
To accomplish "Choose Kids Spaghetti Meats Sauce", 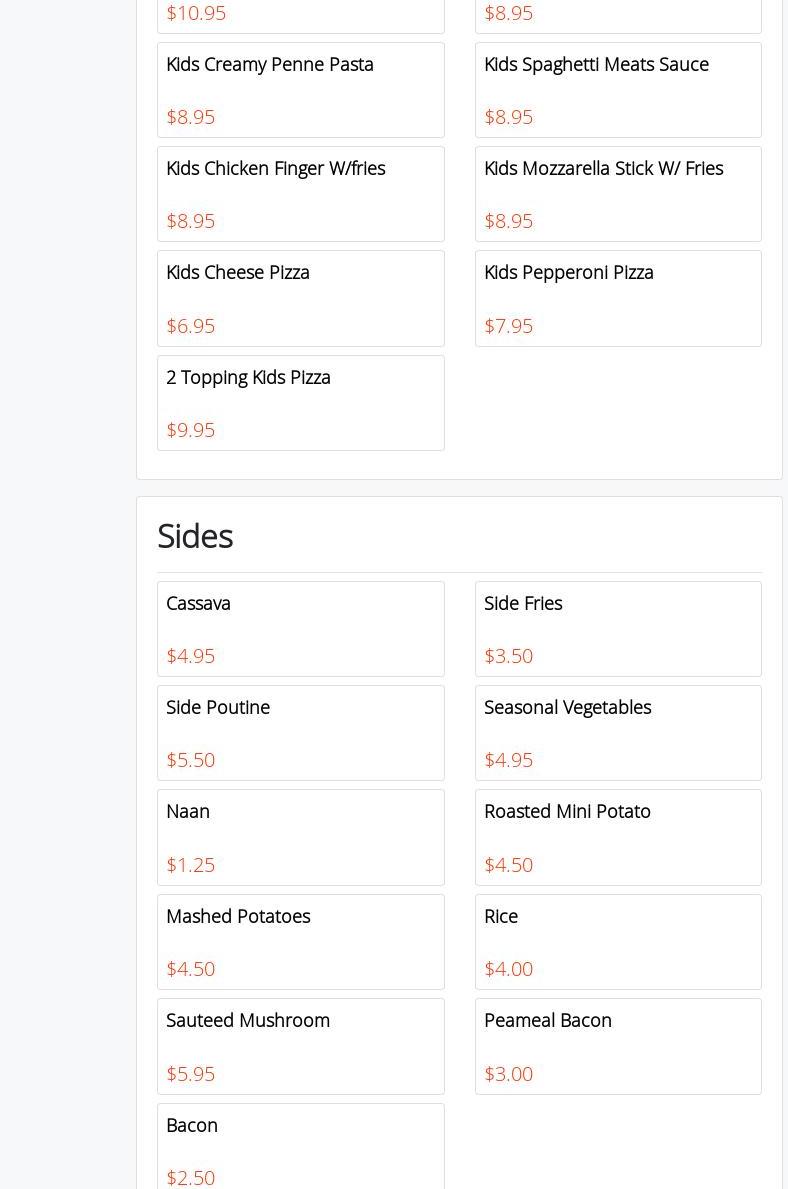I will tap(617, 90).
